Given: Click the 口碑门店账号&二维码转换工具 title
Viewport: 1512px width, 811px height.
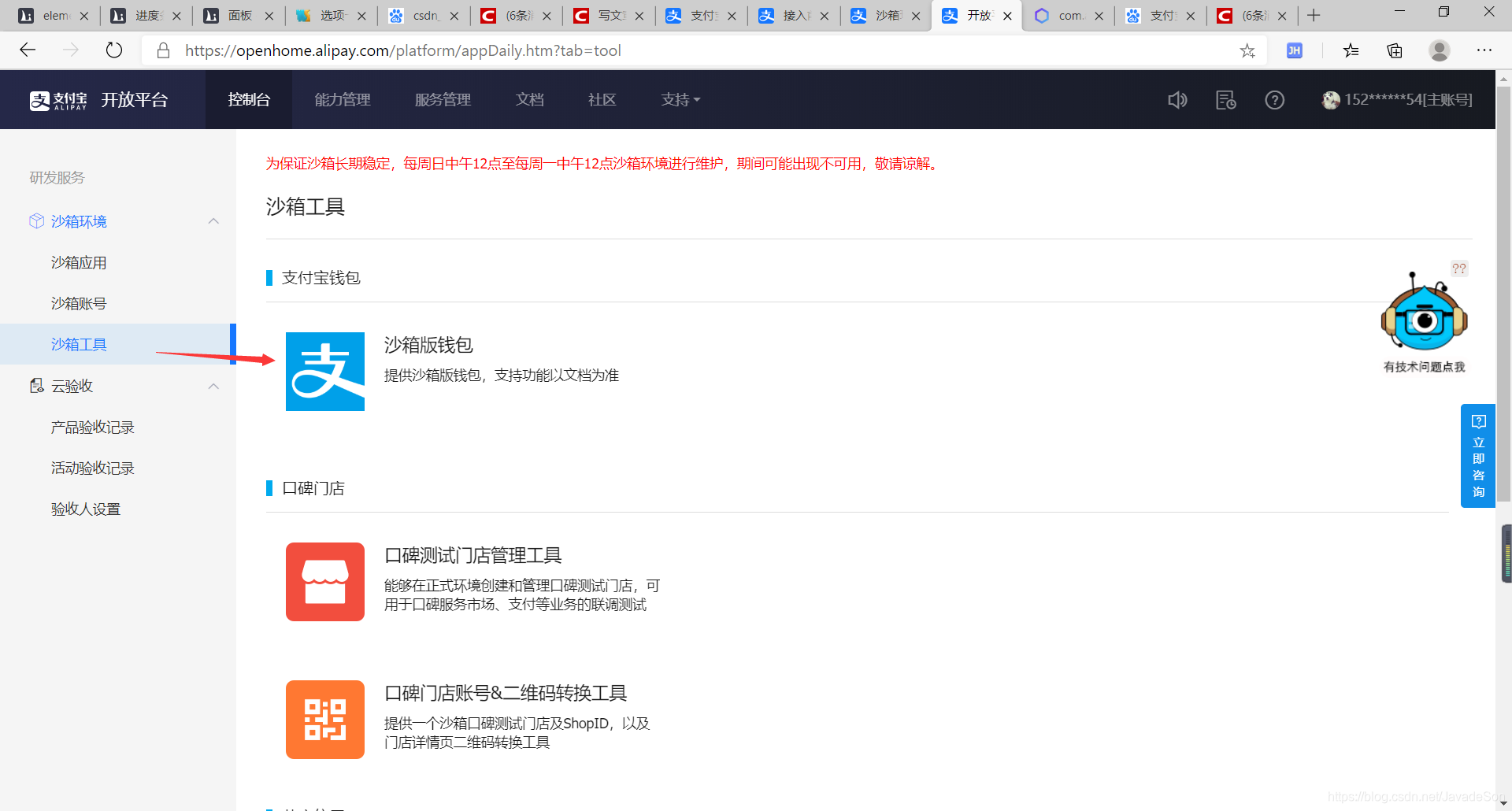Looking at the screenshot, I should (506, 693).
